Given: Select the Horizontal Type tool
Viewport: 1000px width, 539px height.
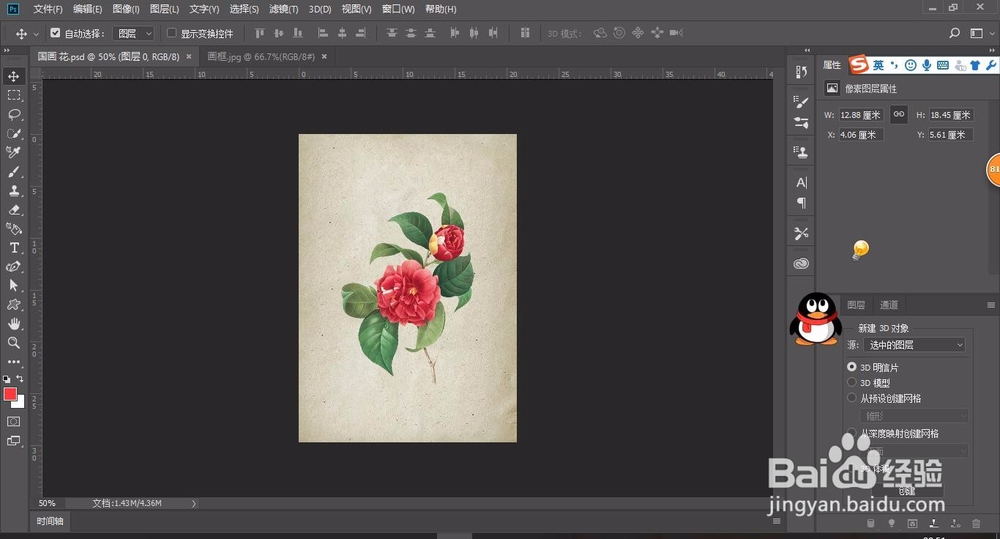Looking at the screenshot, I should [13, 247].
